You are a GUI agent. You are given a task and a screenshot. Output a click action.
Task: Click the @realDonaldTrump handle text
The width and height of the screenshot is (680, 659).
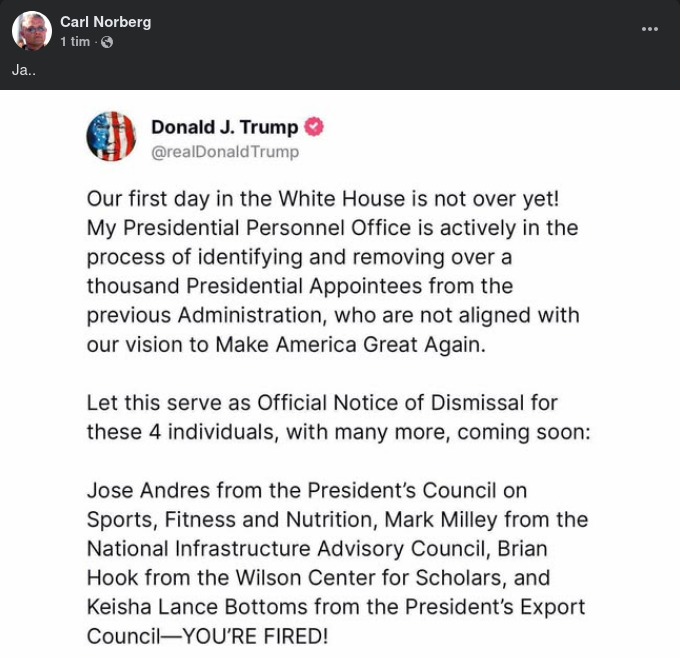tap(224, 152)
